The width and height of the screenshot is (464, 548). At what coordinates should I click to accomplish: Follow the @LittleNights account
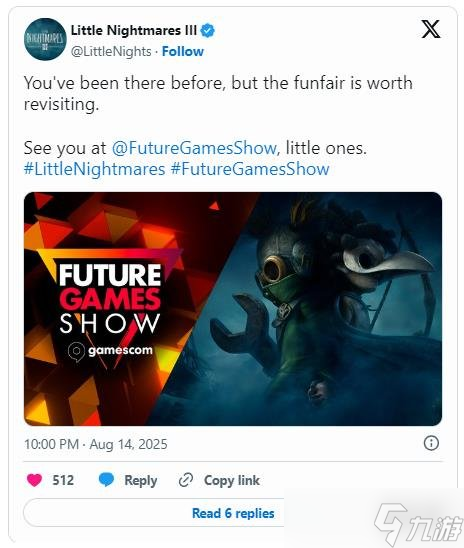[x=183, y=51]
